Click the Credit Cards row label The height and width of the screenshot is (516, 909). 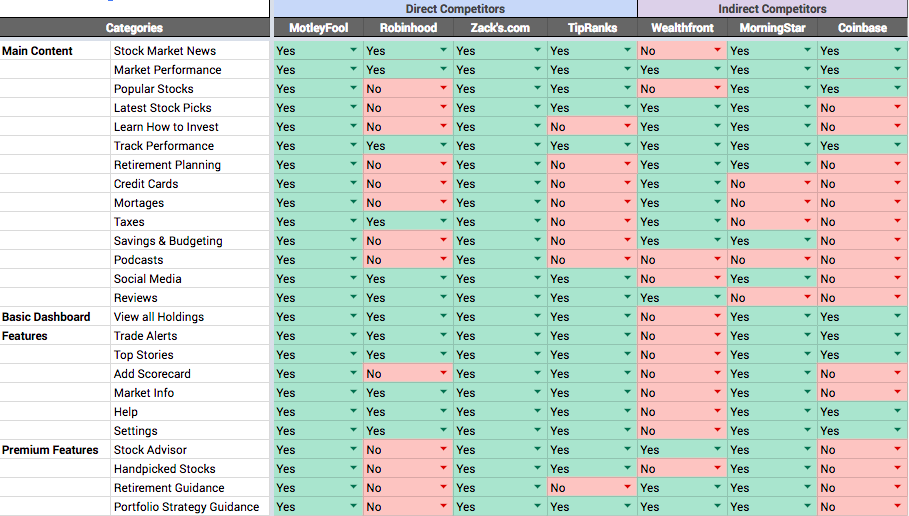pyautogui.click(x=146, y=183)
